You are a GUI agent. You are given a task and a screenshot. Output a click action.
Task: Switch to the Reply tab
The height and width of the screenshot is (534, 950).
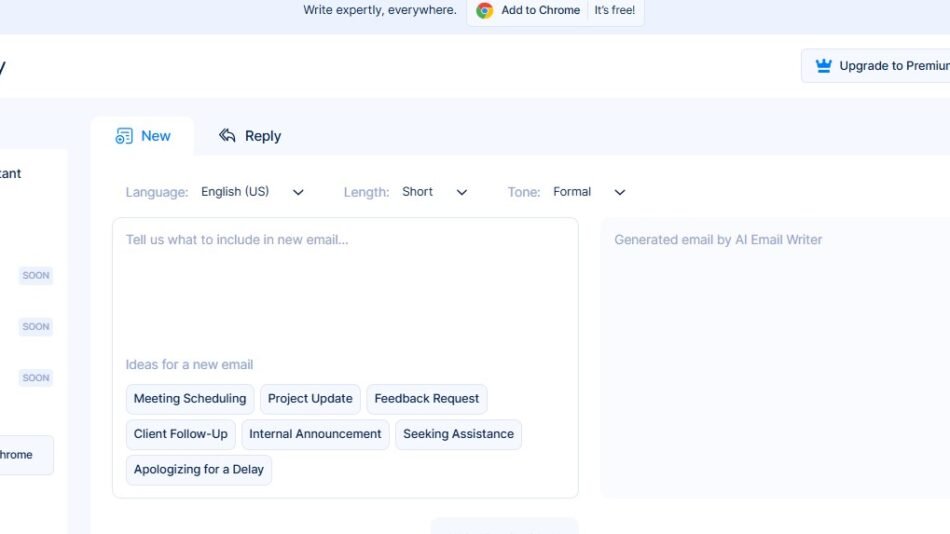click(250, 136)
